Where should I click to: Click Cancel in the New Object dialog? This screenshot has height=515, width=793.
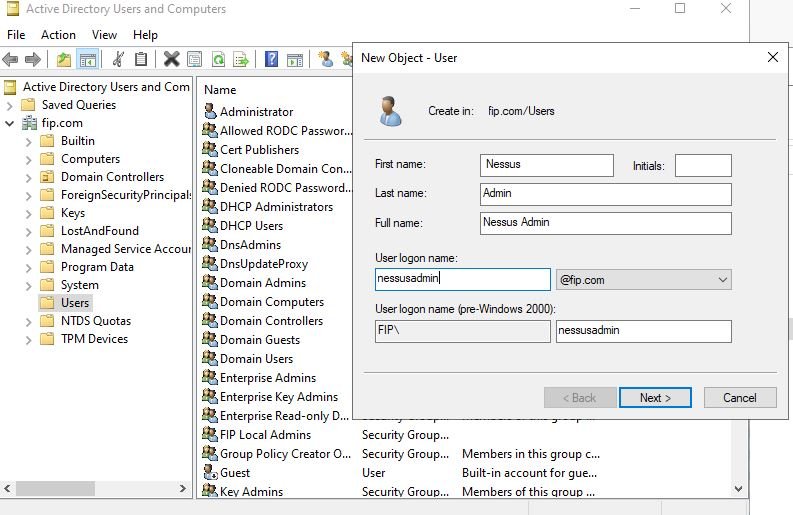pos(740,398)
